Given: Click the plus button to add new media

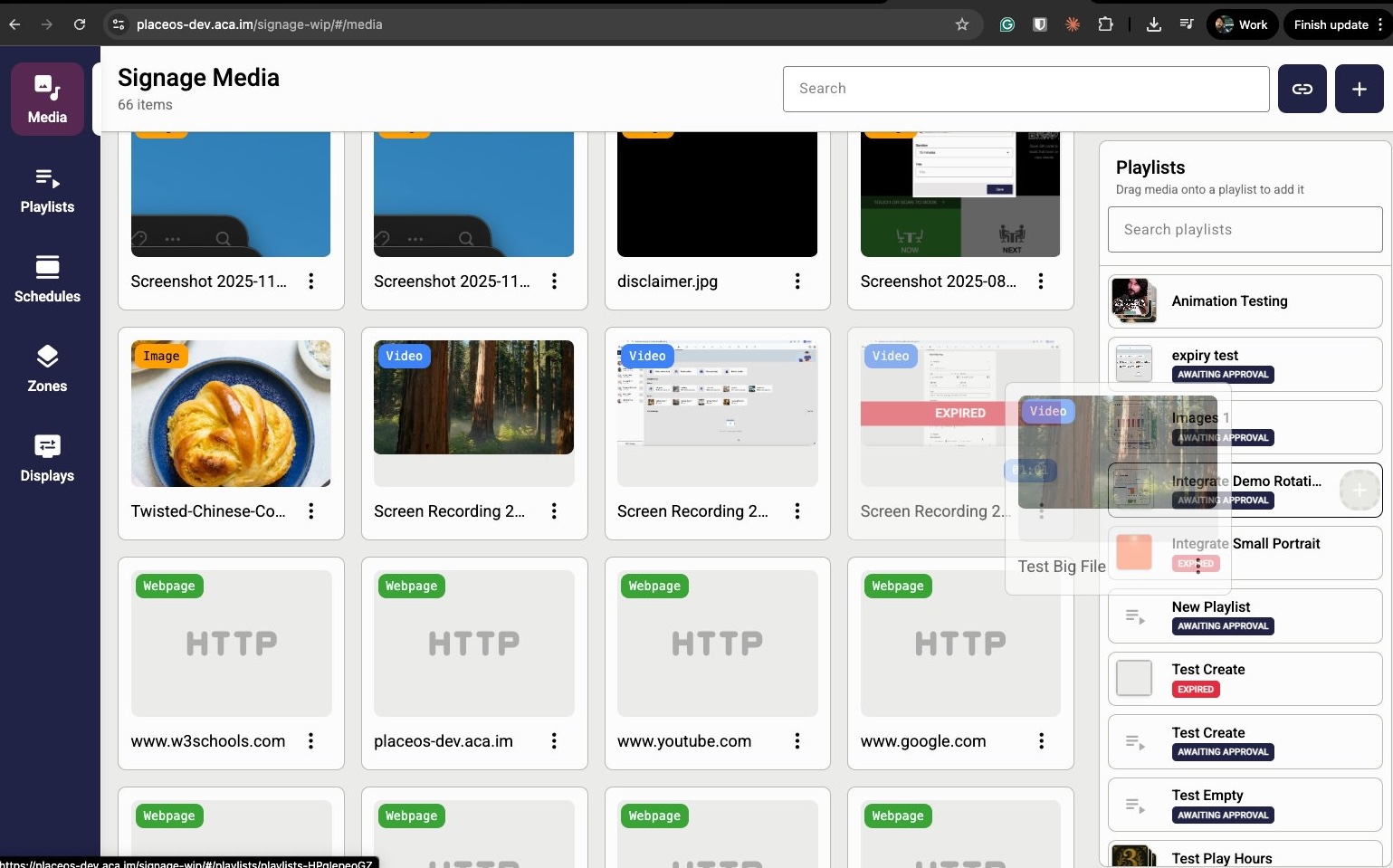Looking at the screenshot, I should point(1359,89).
